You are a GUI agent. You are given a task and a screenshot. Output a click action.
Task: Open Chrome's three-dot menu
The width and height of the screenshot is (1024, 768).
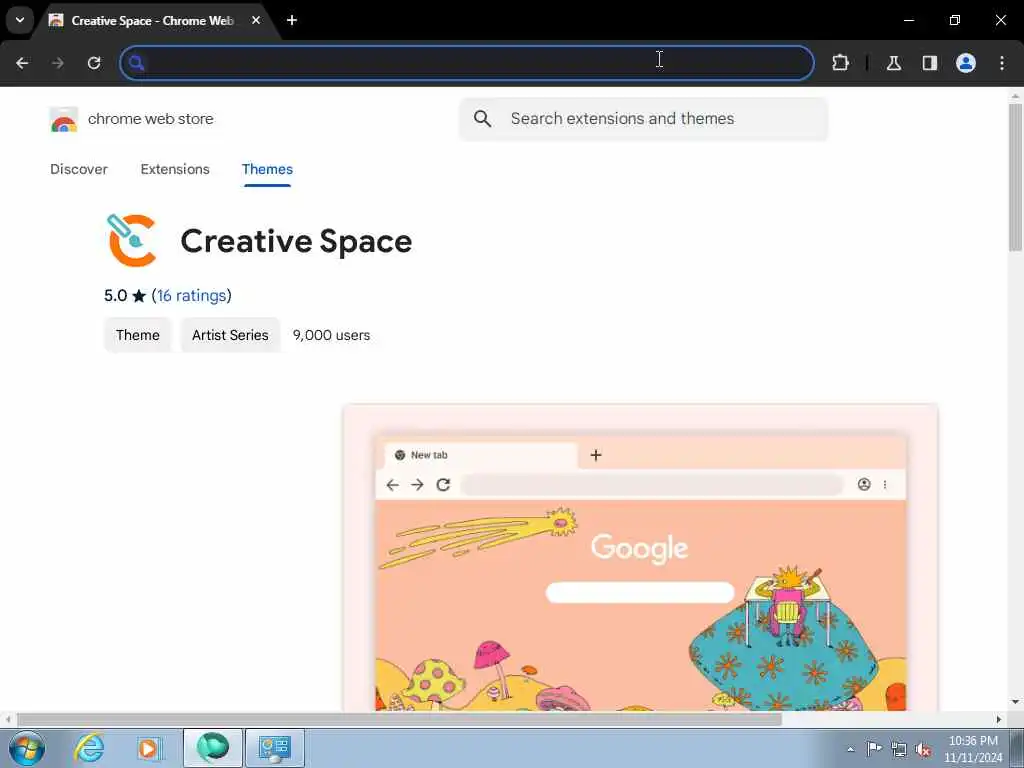(1002, 63)
